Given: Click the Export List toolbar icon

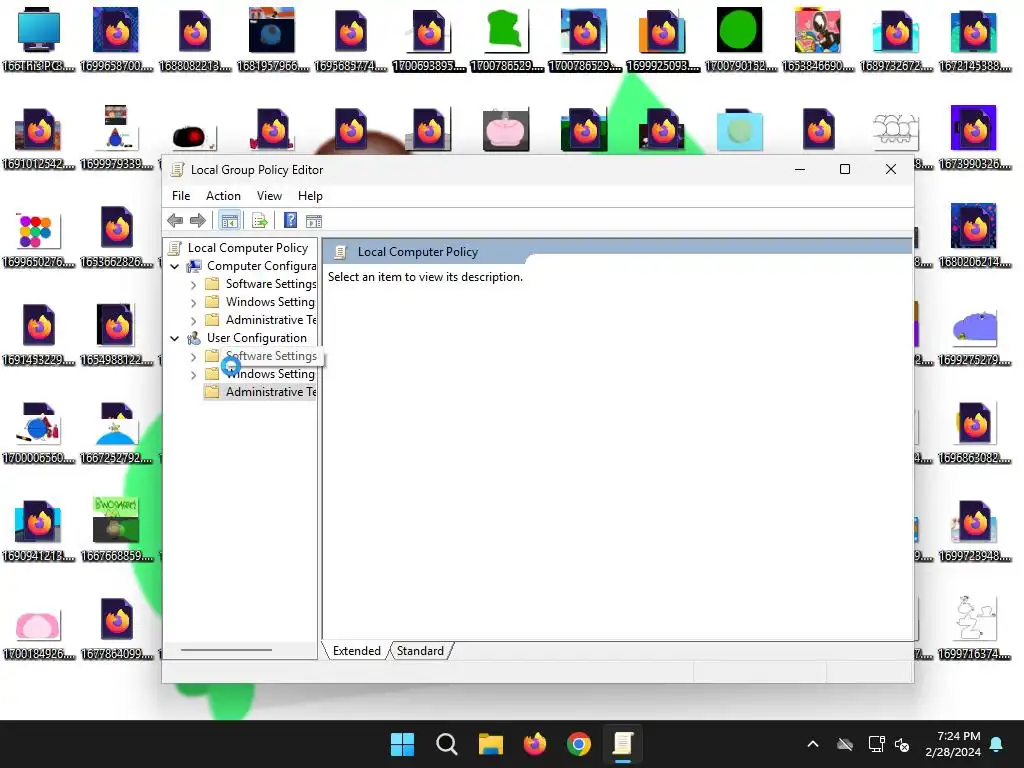Looking at the screenshot, I should (x=259, y=221).
